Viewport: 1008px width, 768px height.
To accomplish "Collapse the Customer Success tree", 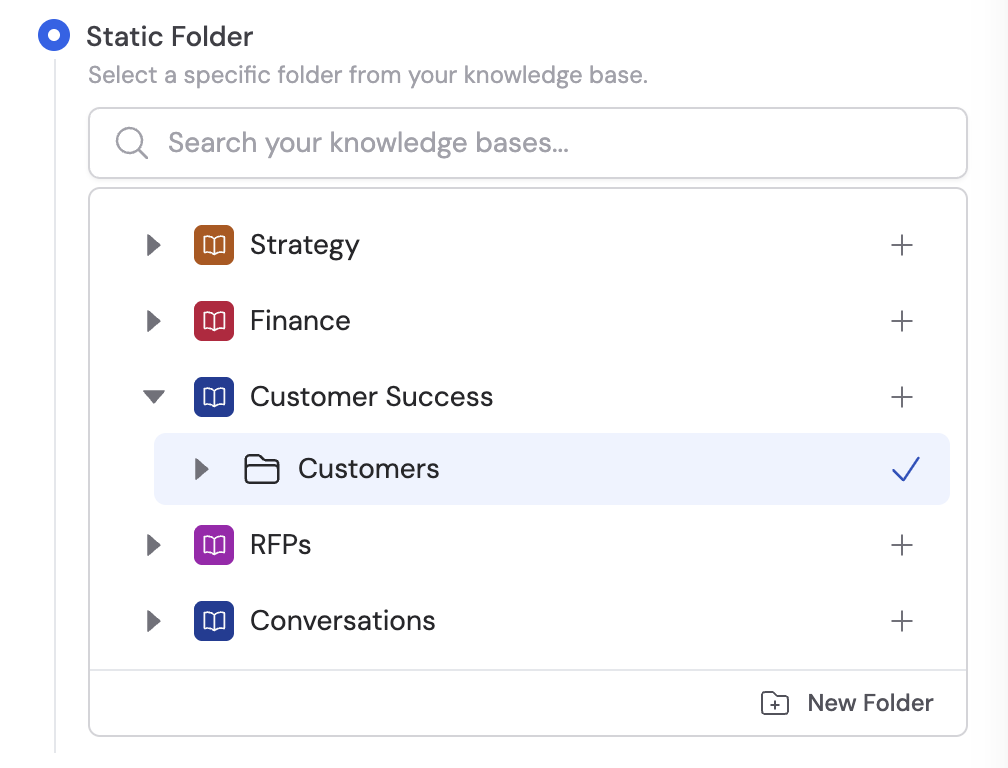I will tap(153, 396).
